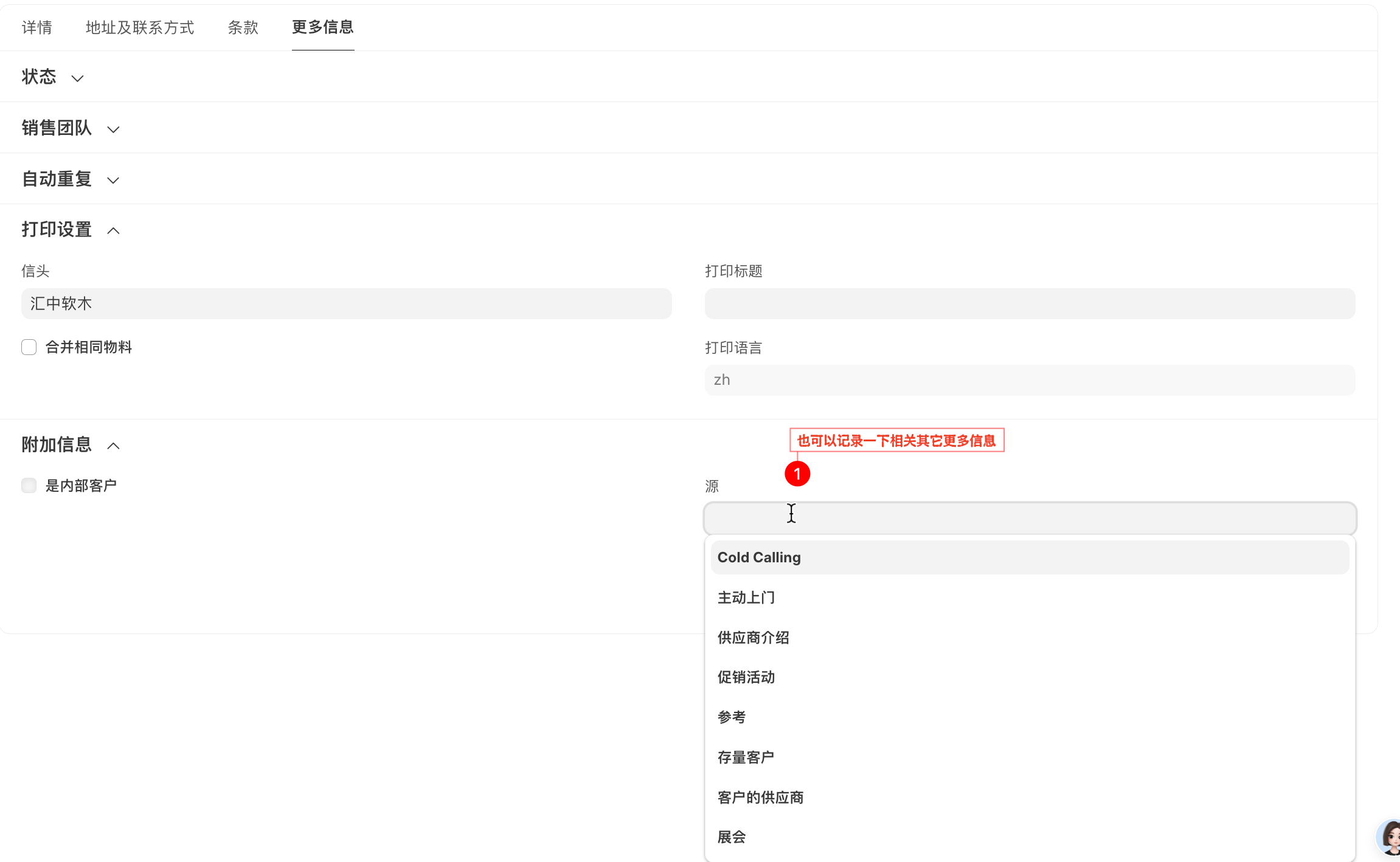Pick 供应商介绍 option
The image size is (1400, 862).
pyautogui.click(x=753, y=638)
